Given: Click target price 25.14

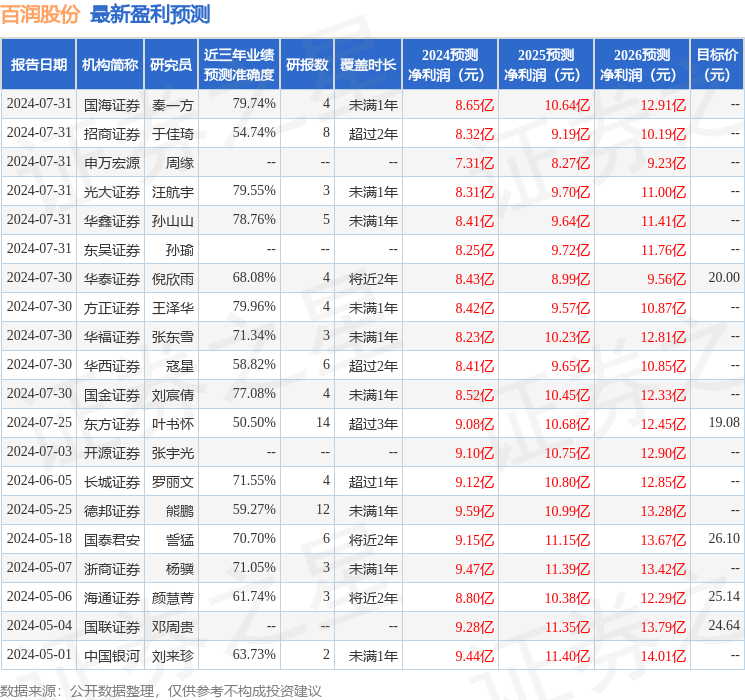Looking at the screenshot, I should (x=724, y=596).
